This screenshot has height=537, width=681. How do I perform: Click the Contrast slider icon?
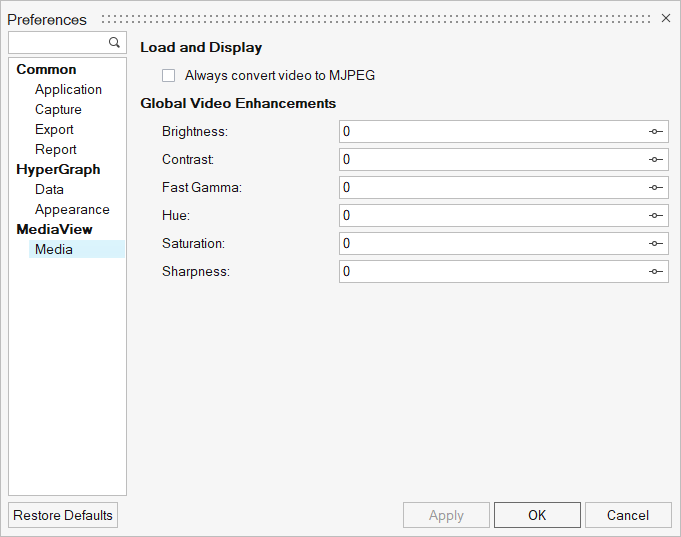655,160
